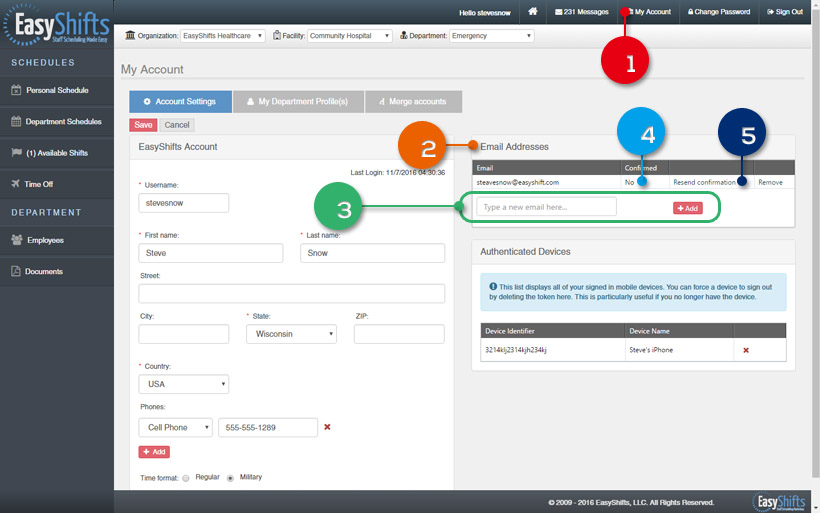The image size is (820, 513).
Task: Open Employees in sidebar
Action: point(57,240)
